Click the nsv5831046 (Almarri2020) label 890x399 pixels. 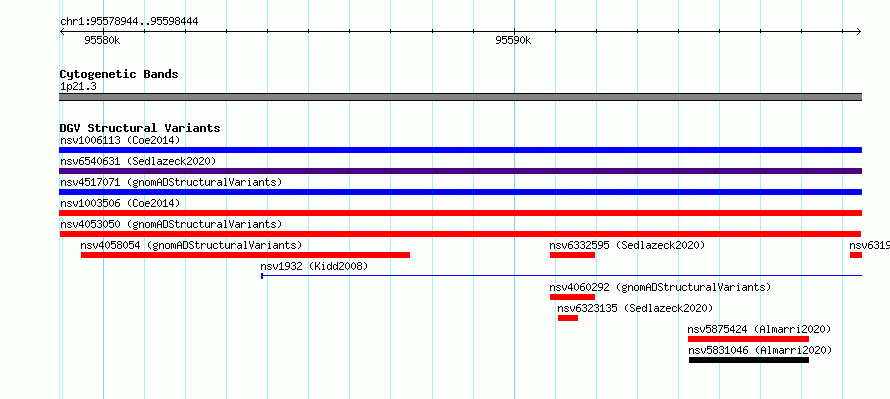[x=761, y=350]
